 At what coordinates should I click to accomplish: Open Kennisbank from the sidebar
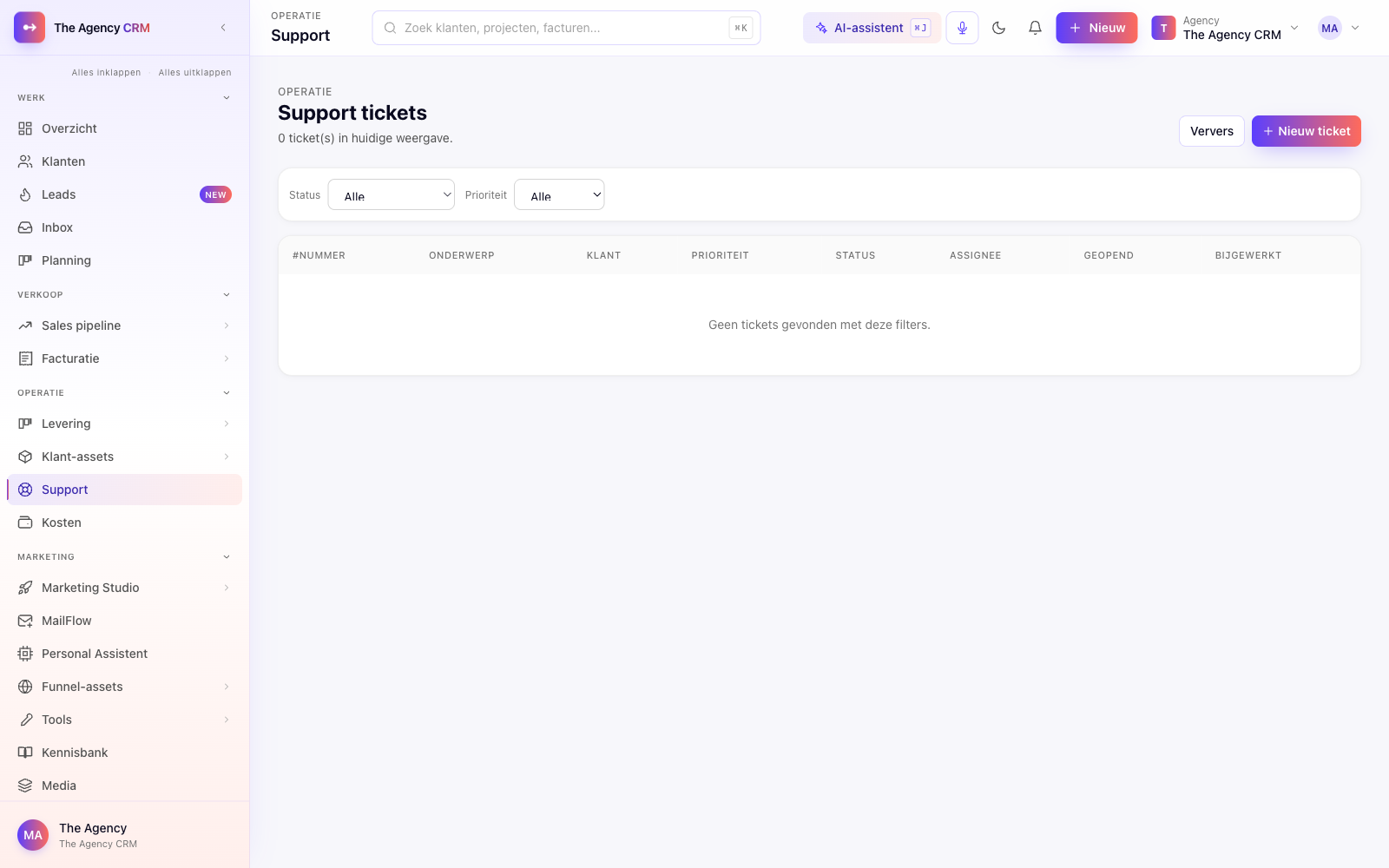tap(124, 753)
